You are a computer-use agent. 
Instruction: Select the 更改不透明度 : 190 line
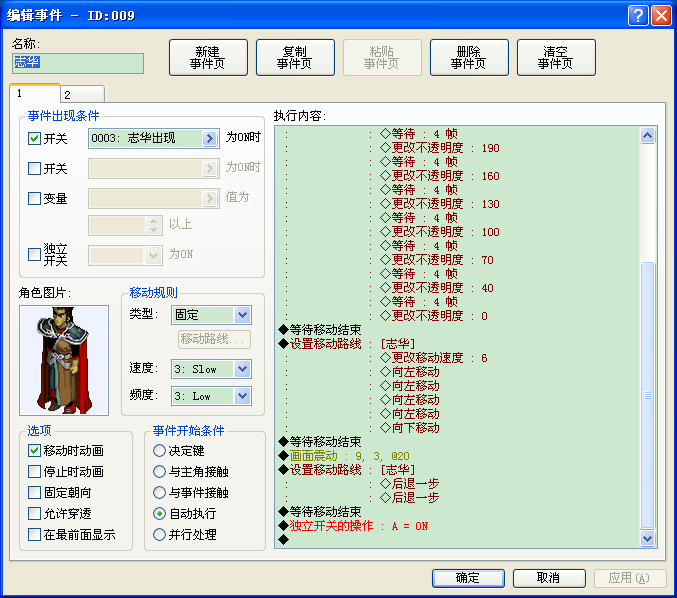[440, 148]
